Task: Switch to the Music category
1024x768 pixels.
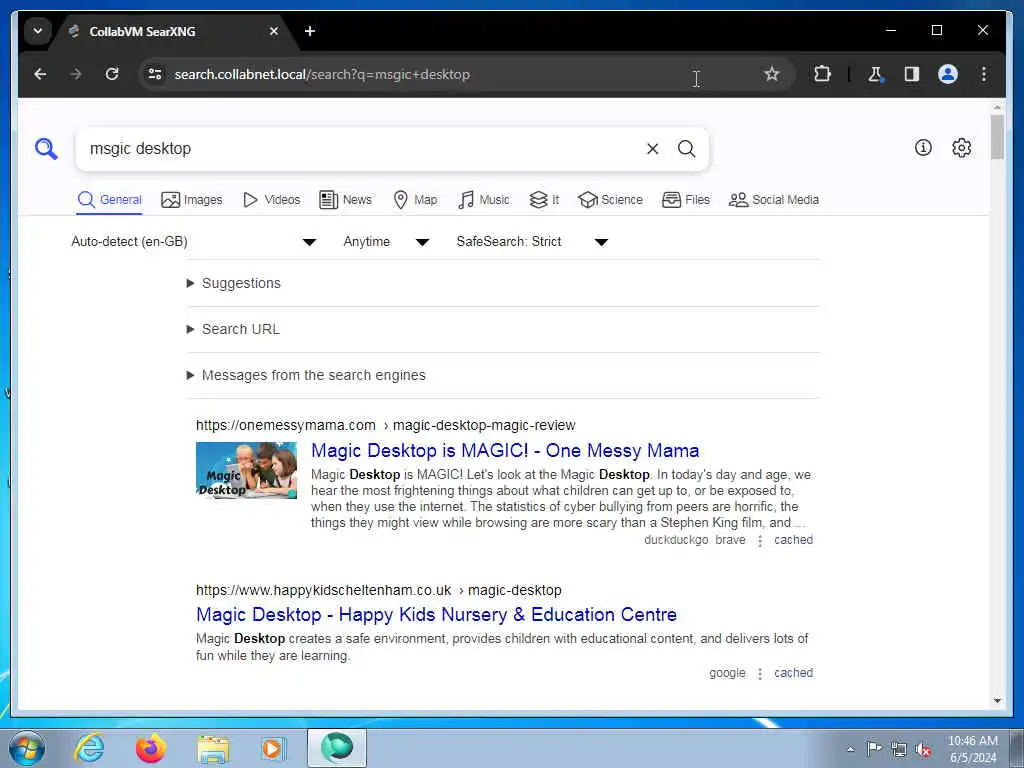Action: coord(484,200)
